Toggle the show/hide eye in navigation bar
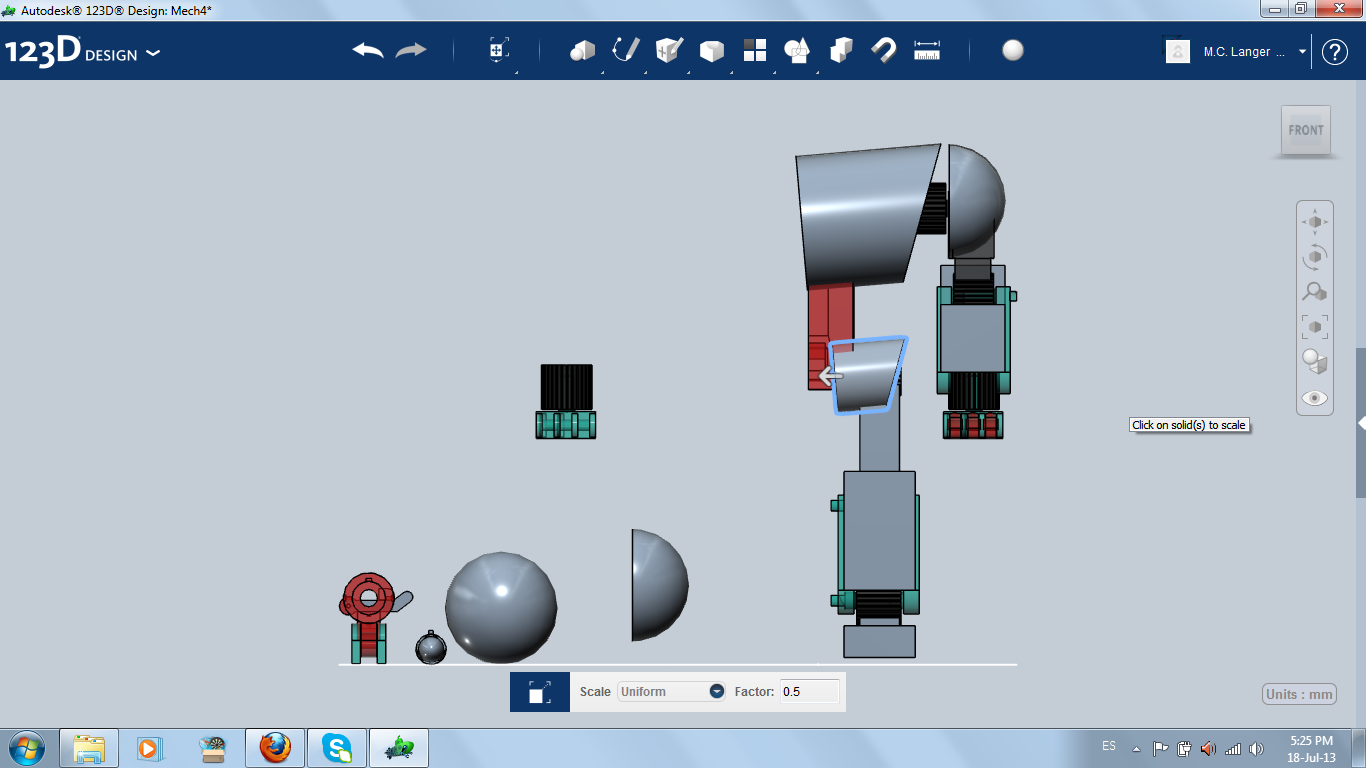The width and height of the screenshot is (1366, 768). point(1315,398)
